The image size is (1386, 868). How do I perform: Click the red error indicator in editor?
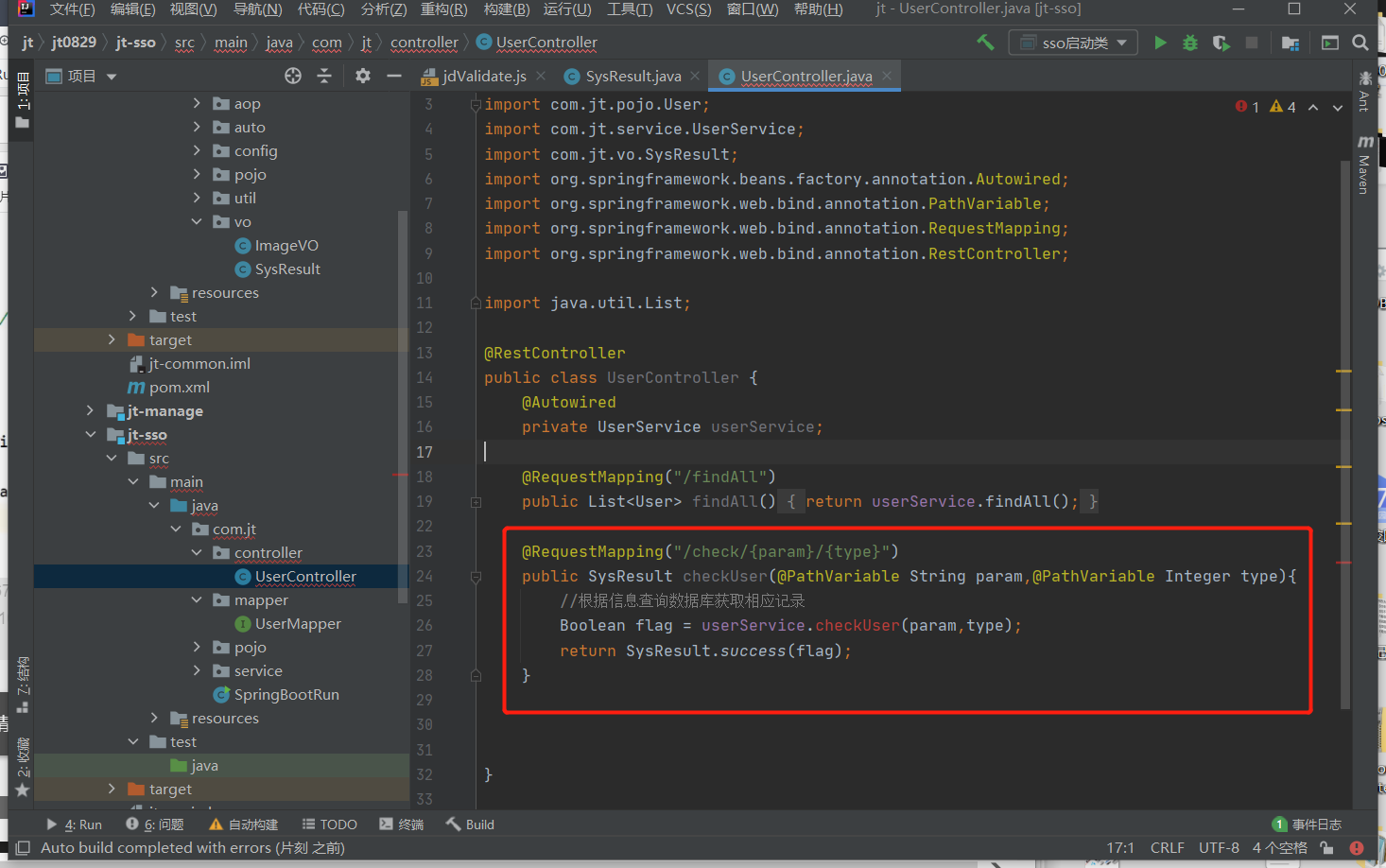tap(1247, 107)
